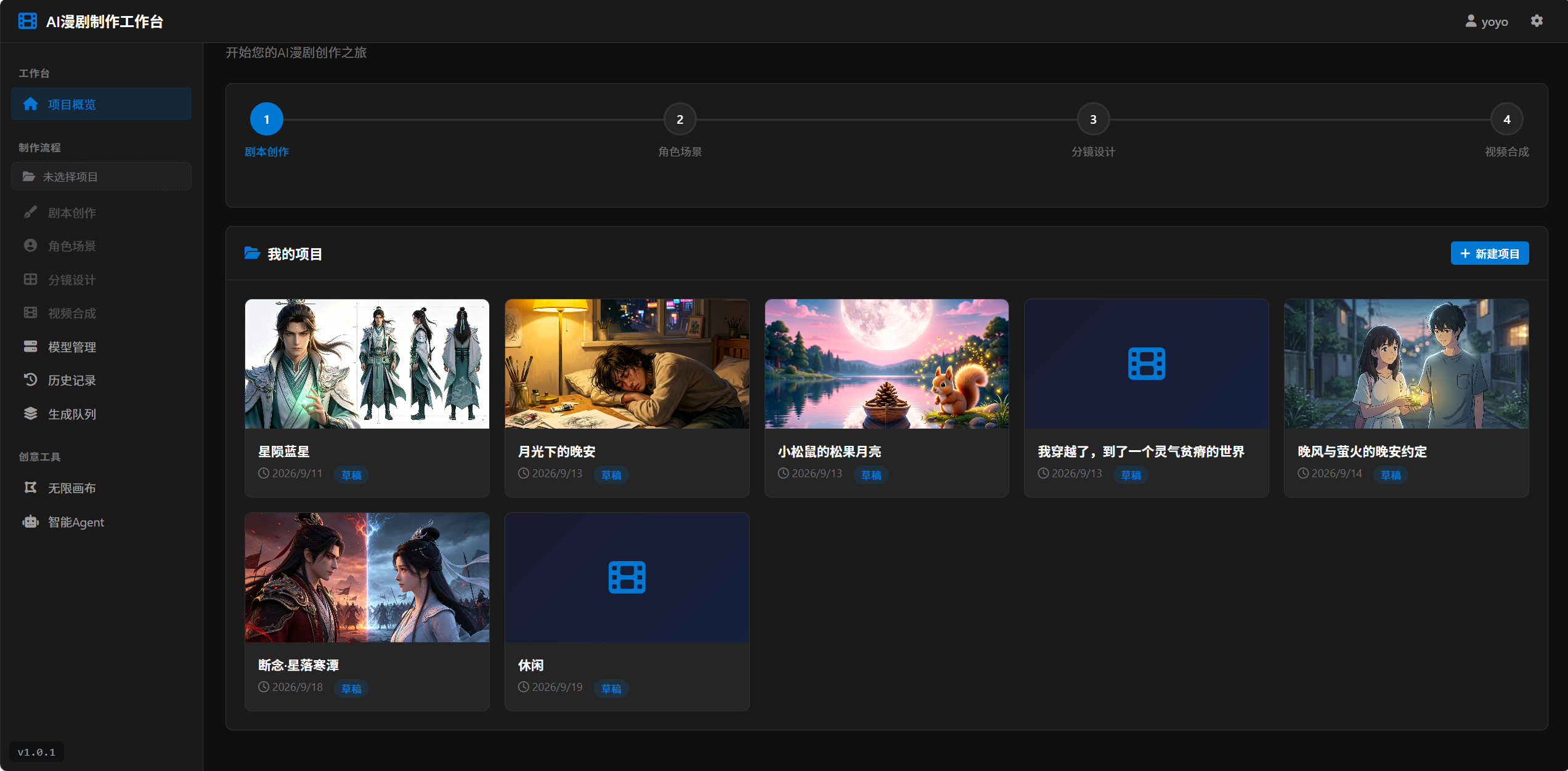Select step 1 剧本创作 in the stepper

[x=266, y=119]
